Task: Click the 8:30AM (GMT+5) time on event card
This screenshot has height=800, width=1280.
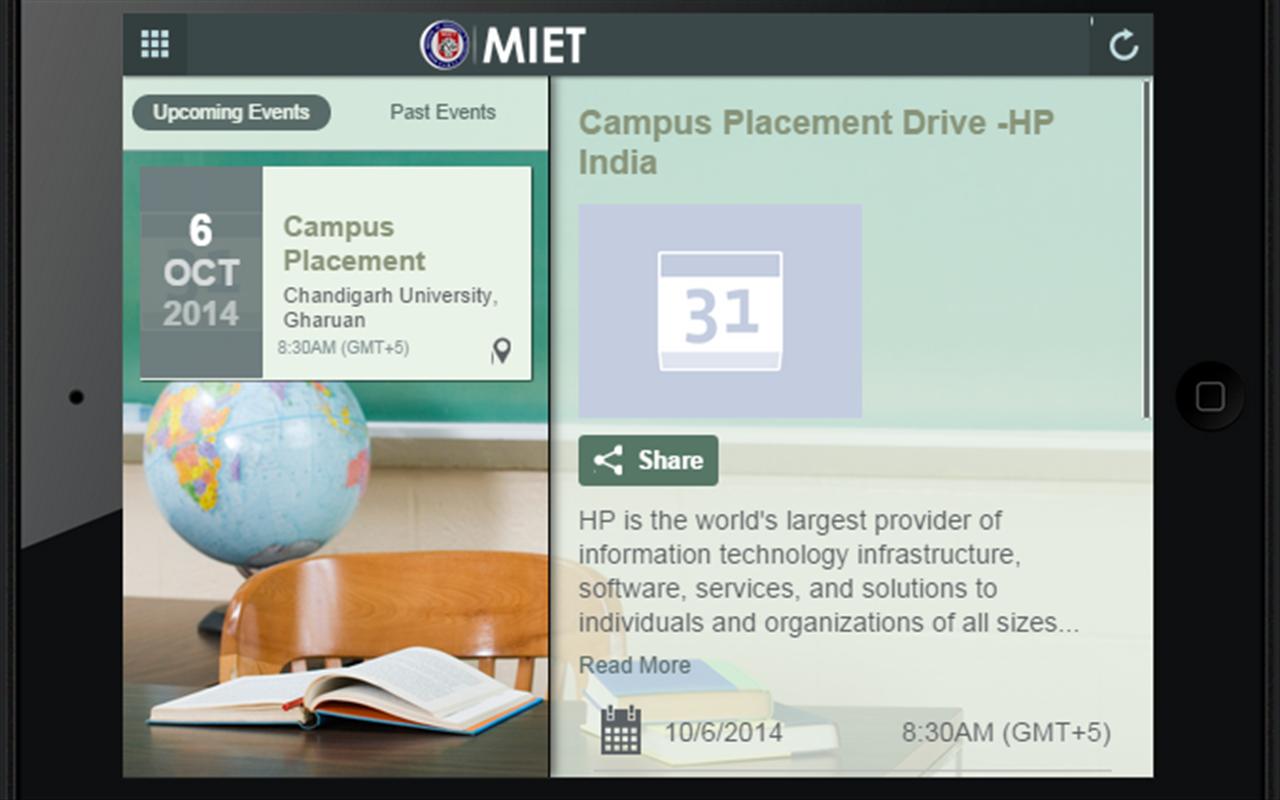Action: pos(343,348)
